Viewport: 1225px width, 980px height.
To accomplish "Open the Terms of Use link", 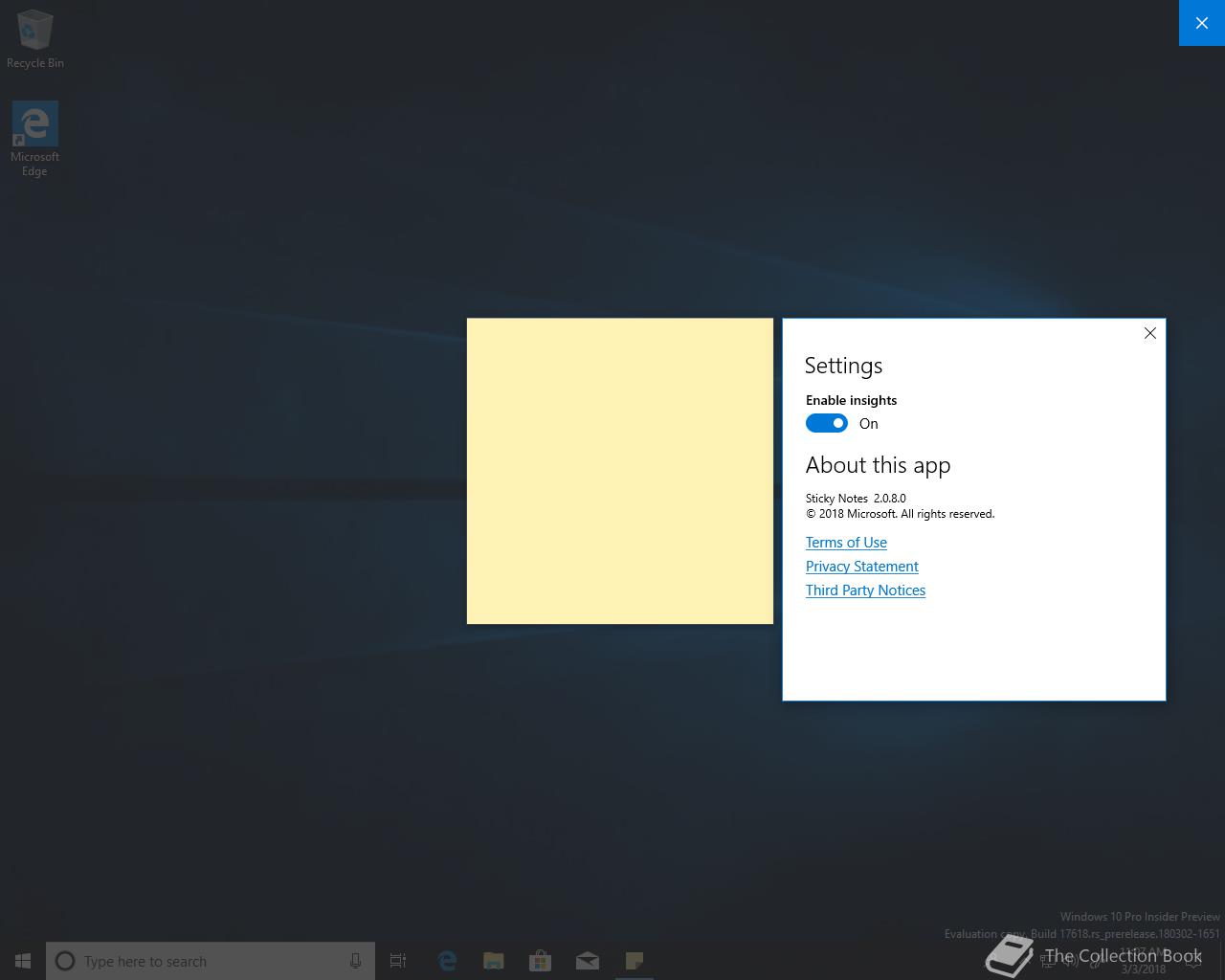I will pos(846,543).
